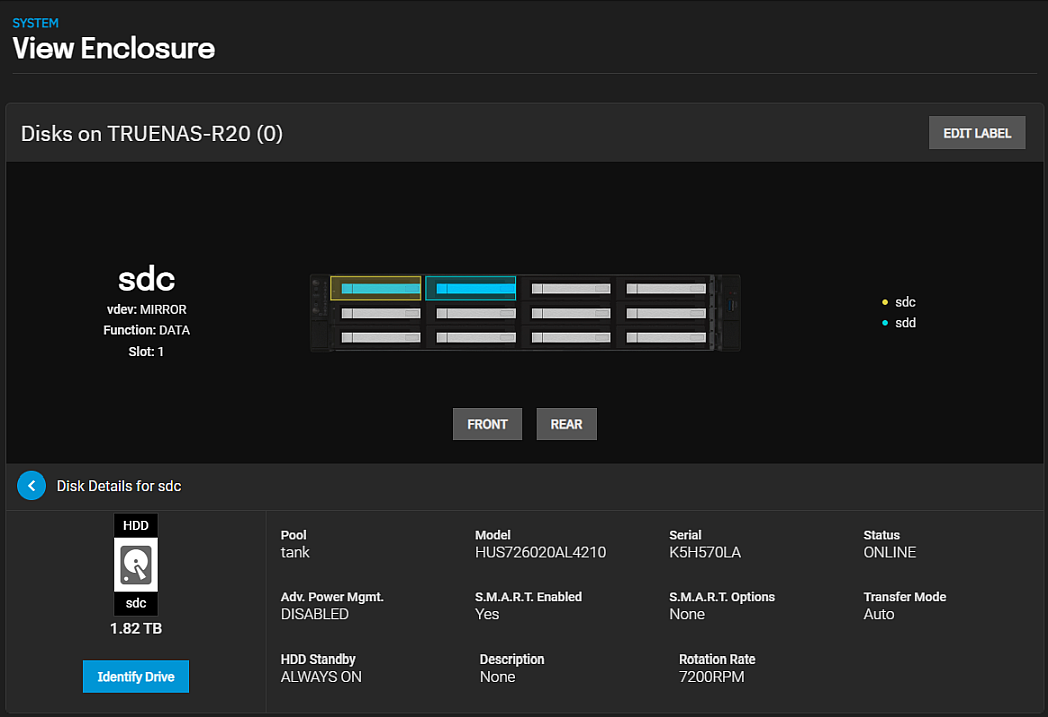Click the sdd entry in the legend
The height and width of the screenshot is (717, 1048).
(x=906, y=323)
